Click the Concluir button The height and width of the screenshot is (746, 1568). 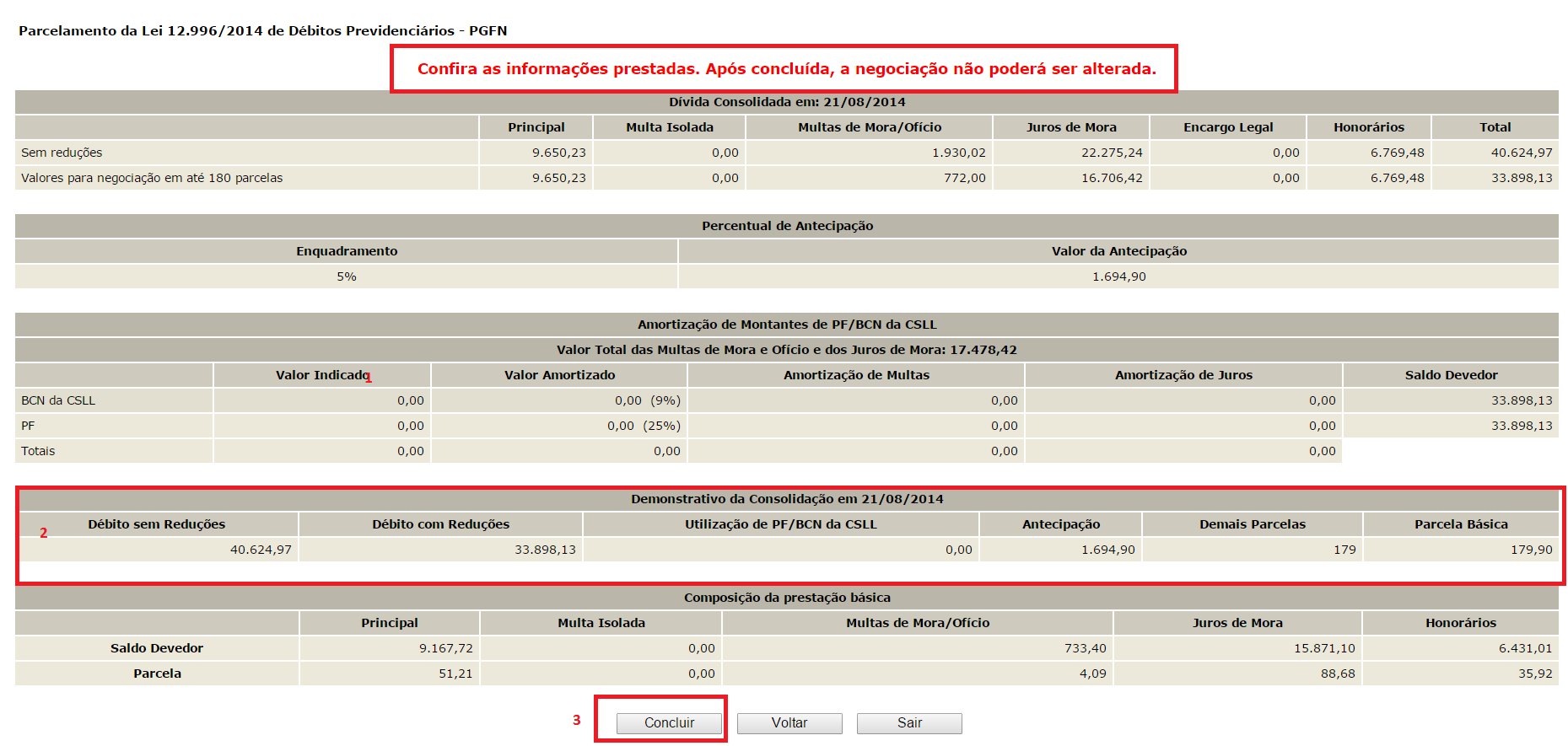tap(669, 723)
